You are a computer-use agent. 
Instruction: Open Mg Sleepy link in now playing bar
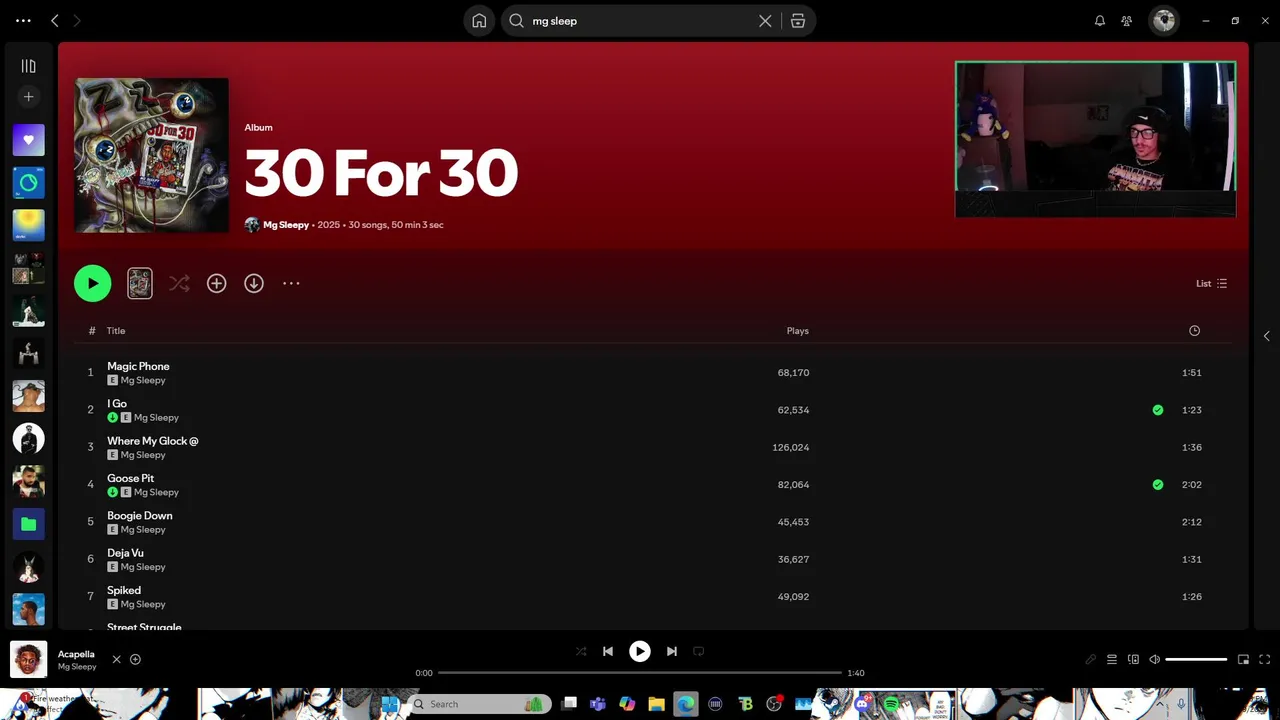point(77,667)
